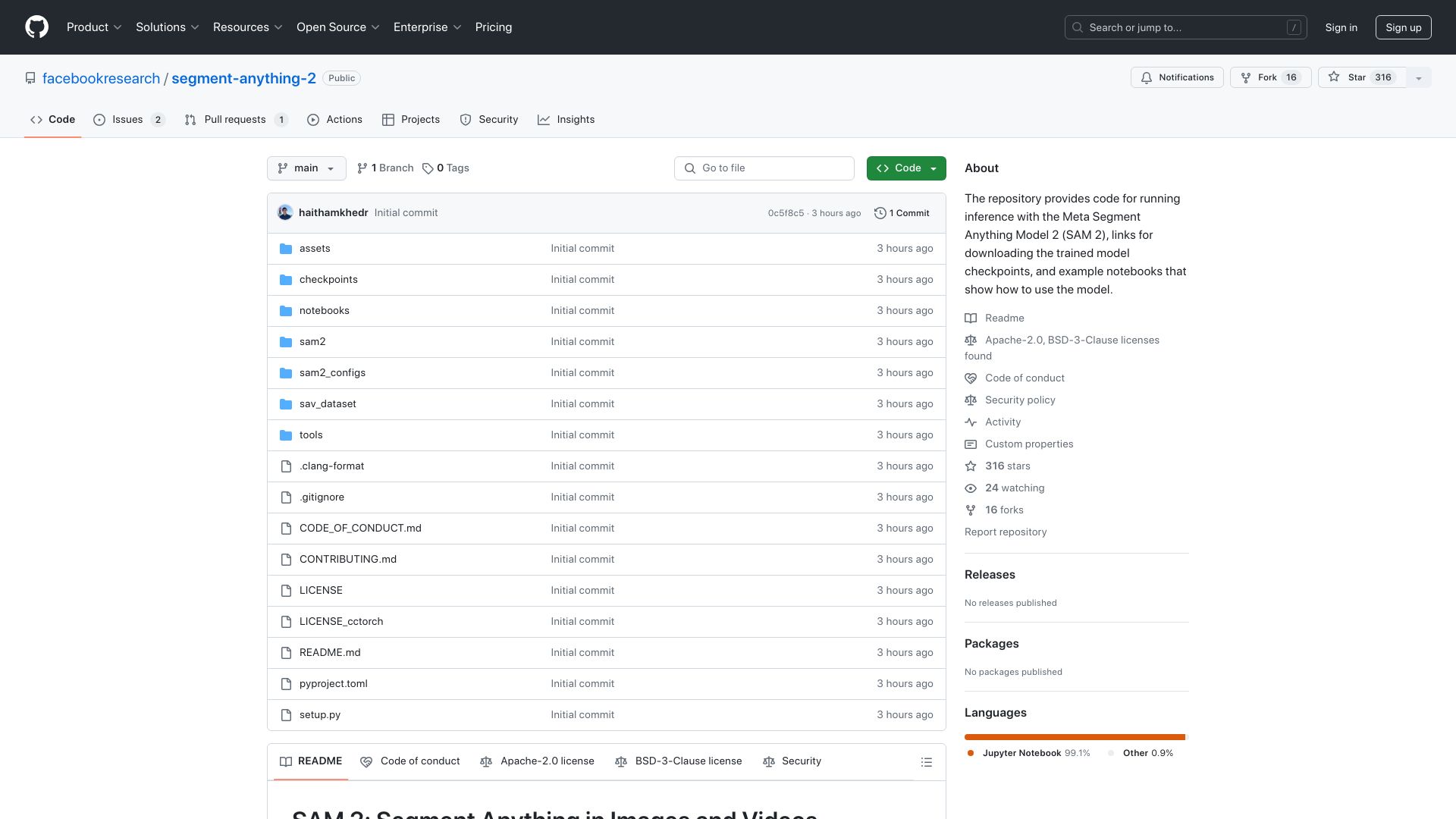Open the sav_dataset folder
The width and height of the screenshot is (1456, 819).
click(328, 404)
